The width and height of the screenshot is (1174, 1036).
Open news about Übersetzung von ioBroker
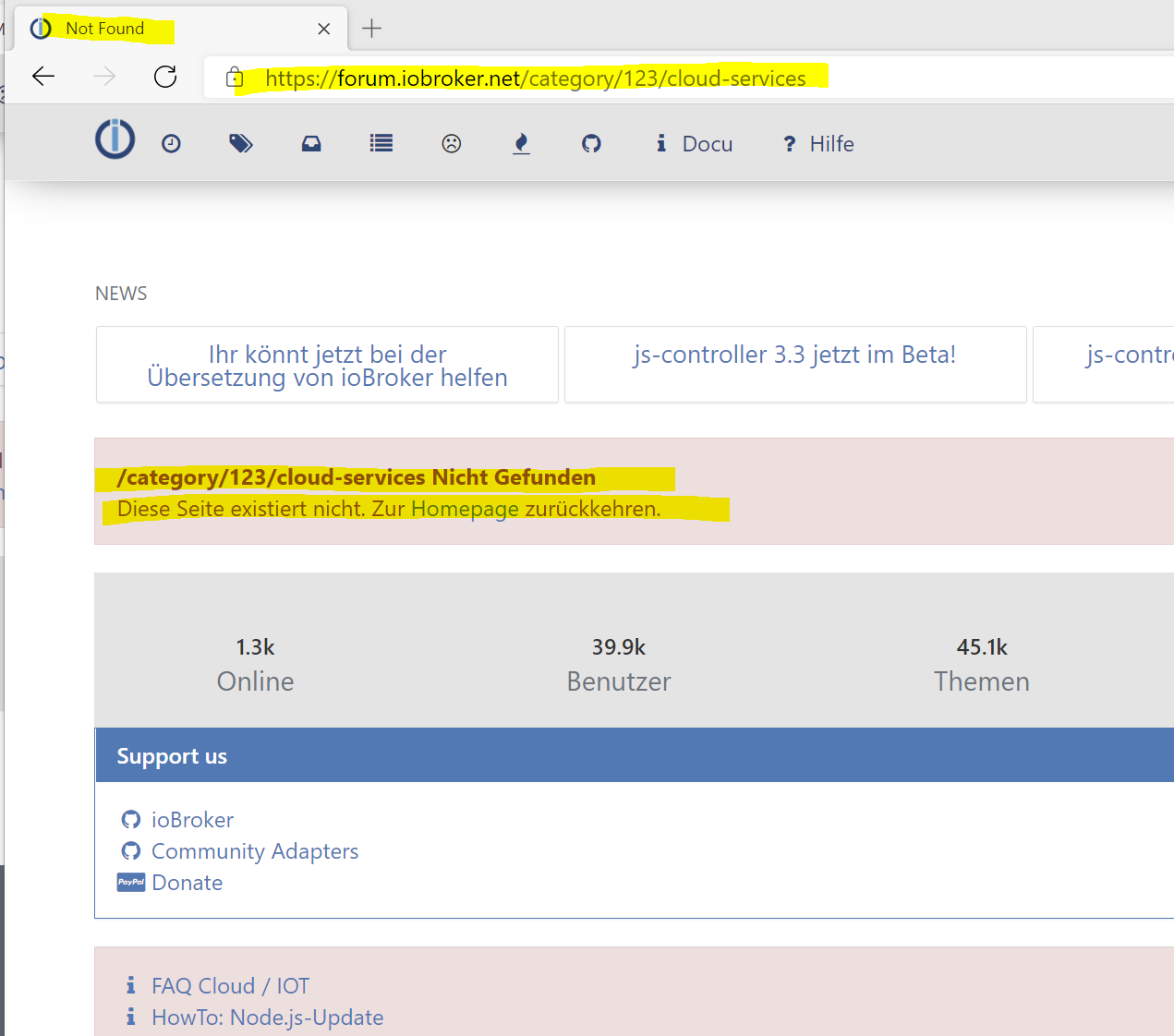click(x=327, y=366)
